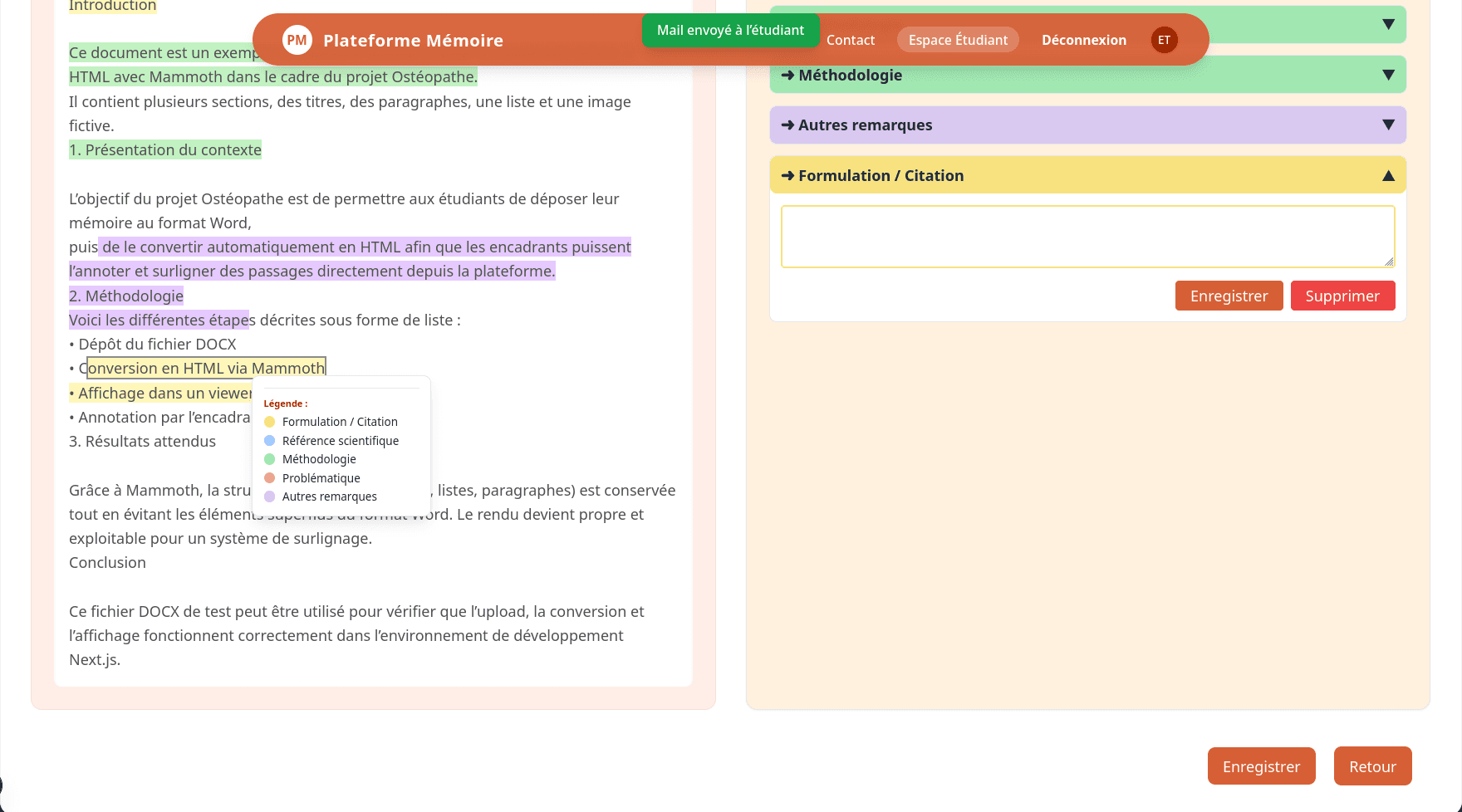Viewport: 1462px width, 812px height.
Task: Click highlighted 'HTML avec Mammoth' sentence
Action: pyautogui.click(x=273, y=76)
